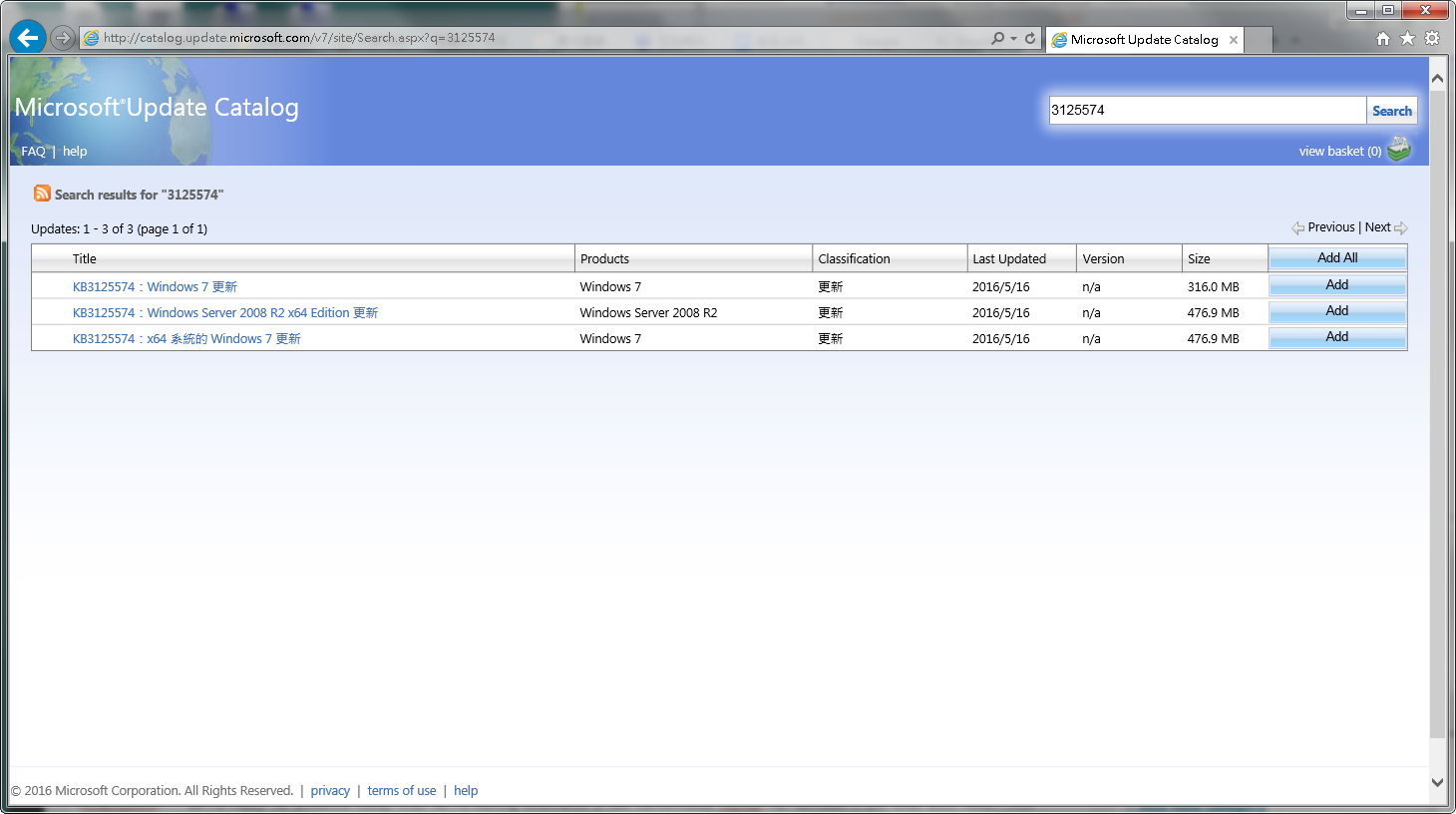This screenshot has width=1456, height=814.
Task: Add the 316.0 MB Windows 7 update
Action: pyautogui.click(x=1337, y=285)
